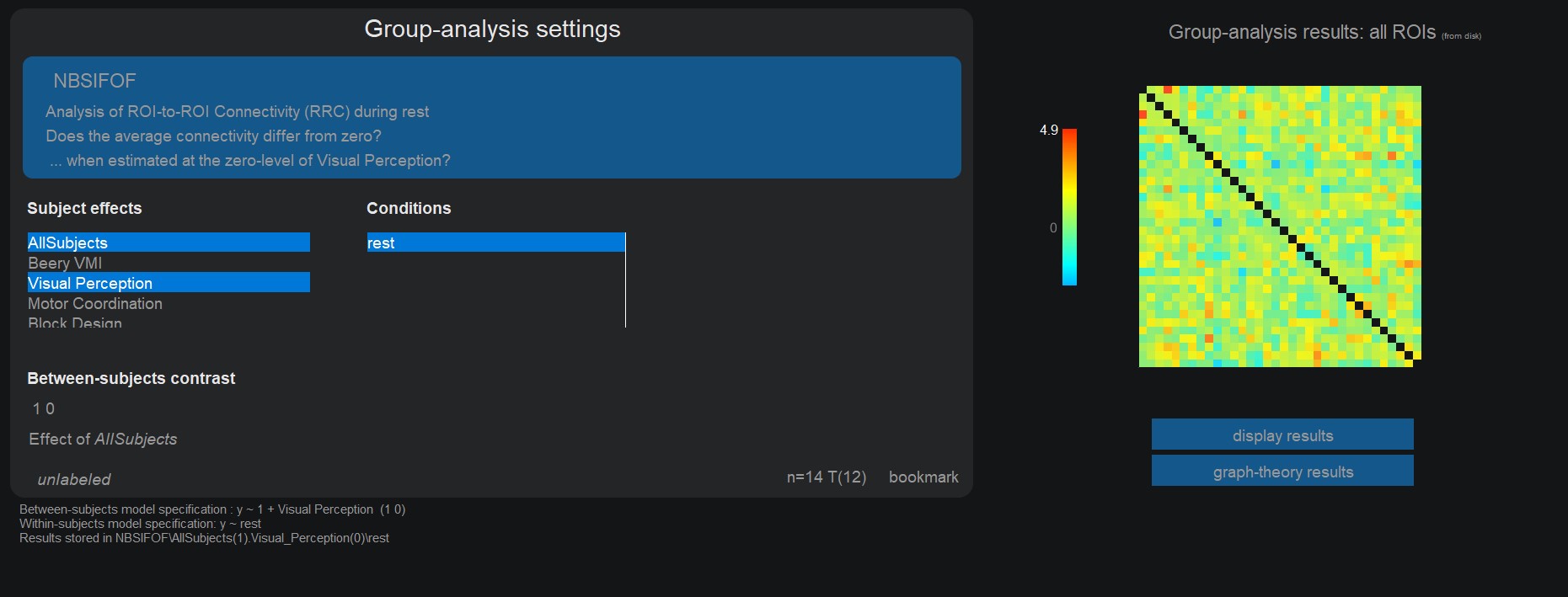Click the between-subjects contrast field "1 0"
Image resolution: width=1568 pixels, height=597 pixels.
click(x=44, y=408)
